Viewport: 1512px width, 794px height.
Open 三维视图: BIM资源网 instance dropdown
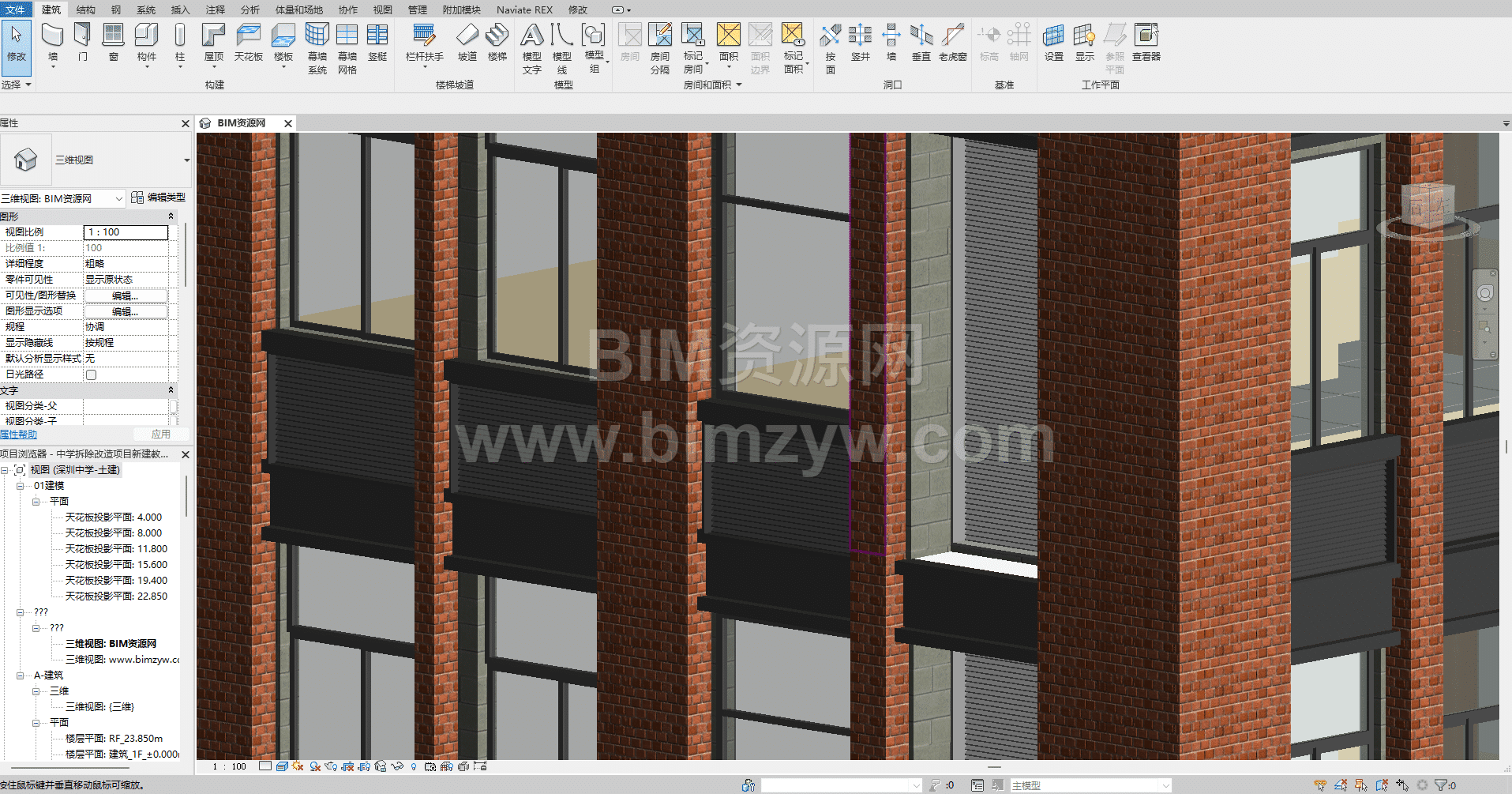tap(119, 199)
